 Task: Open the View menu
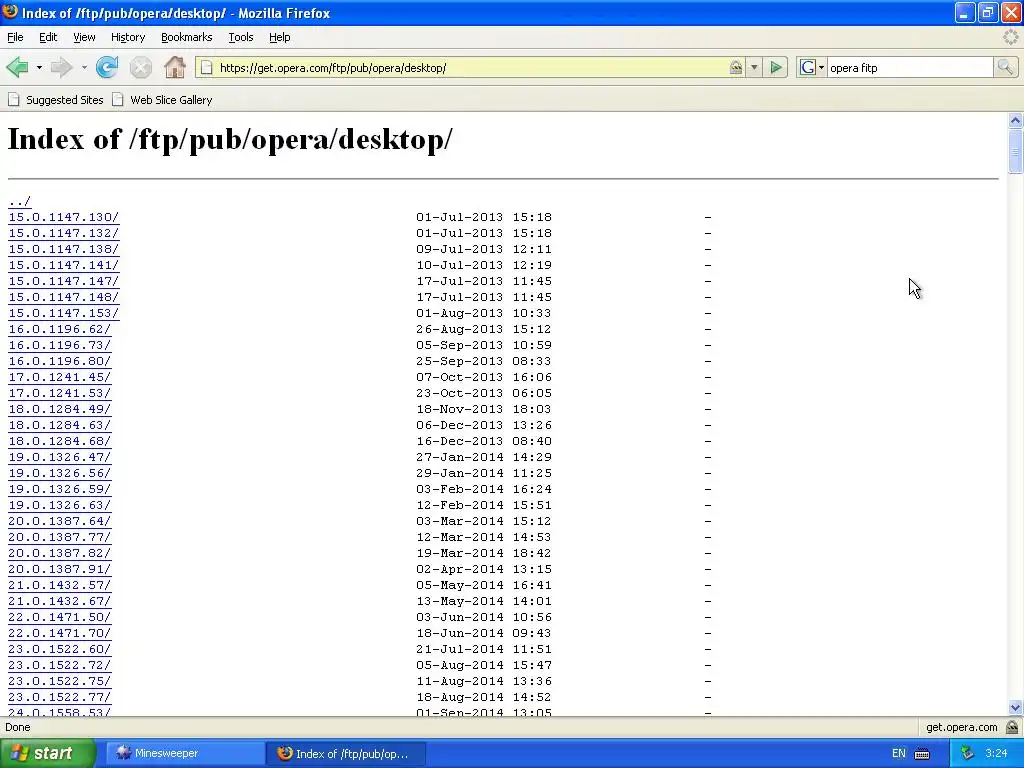pos(84,37)
